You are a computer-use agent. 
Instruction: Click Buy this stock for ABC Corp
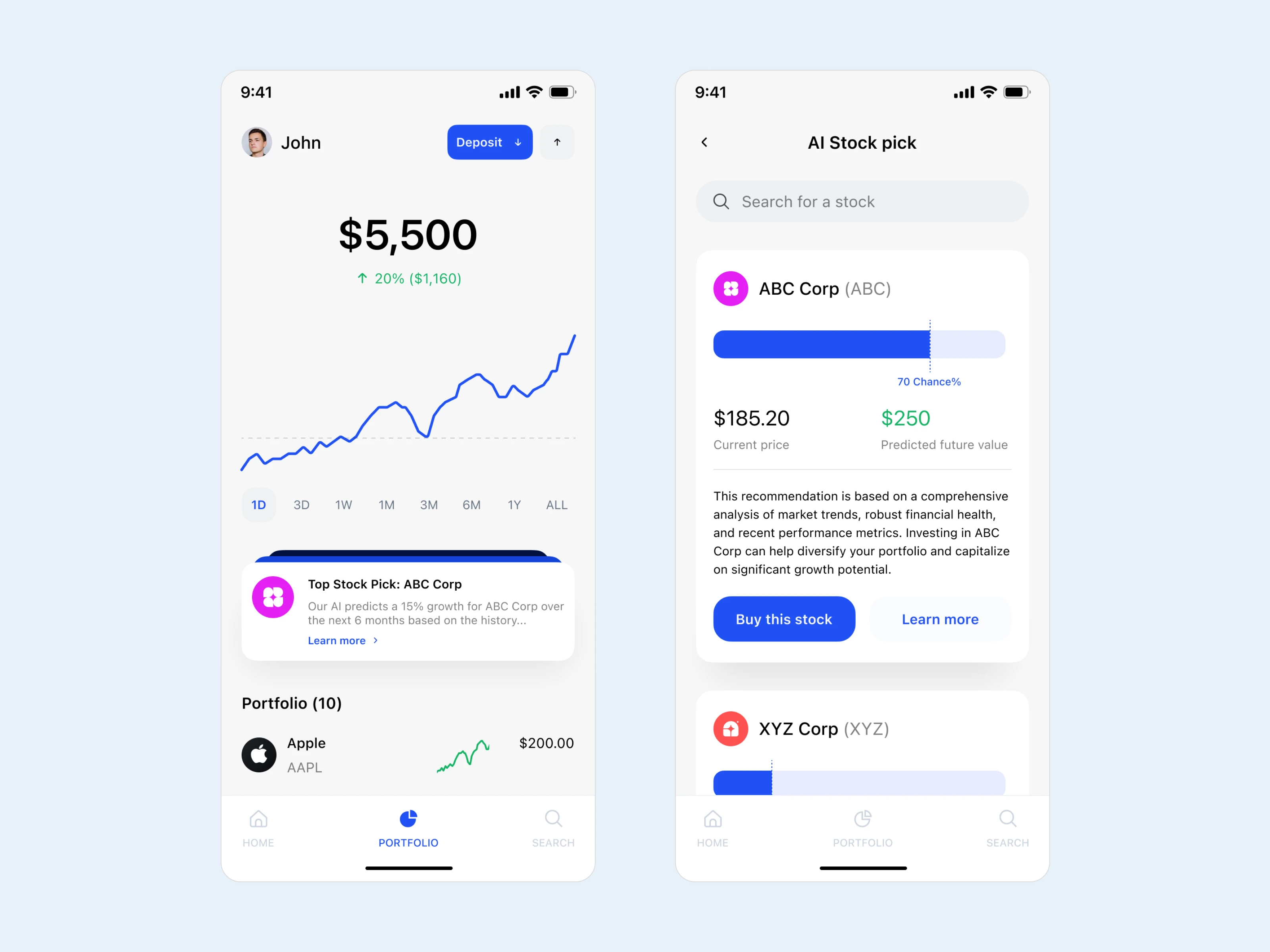(x=783, y=618)
